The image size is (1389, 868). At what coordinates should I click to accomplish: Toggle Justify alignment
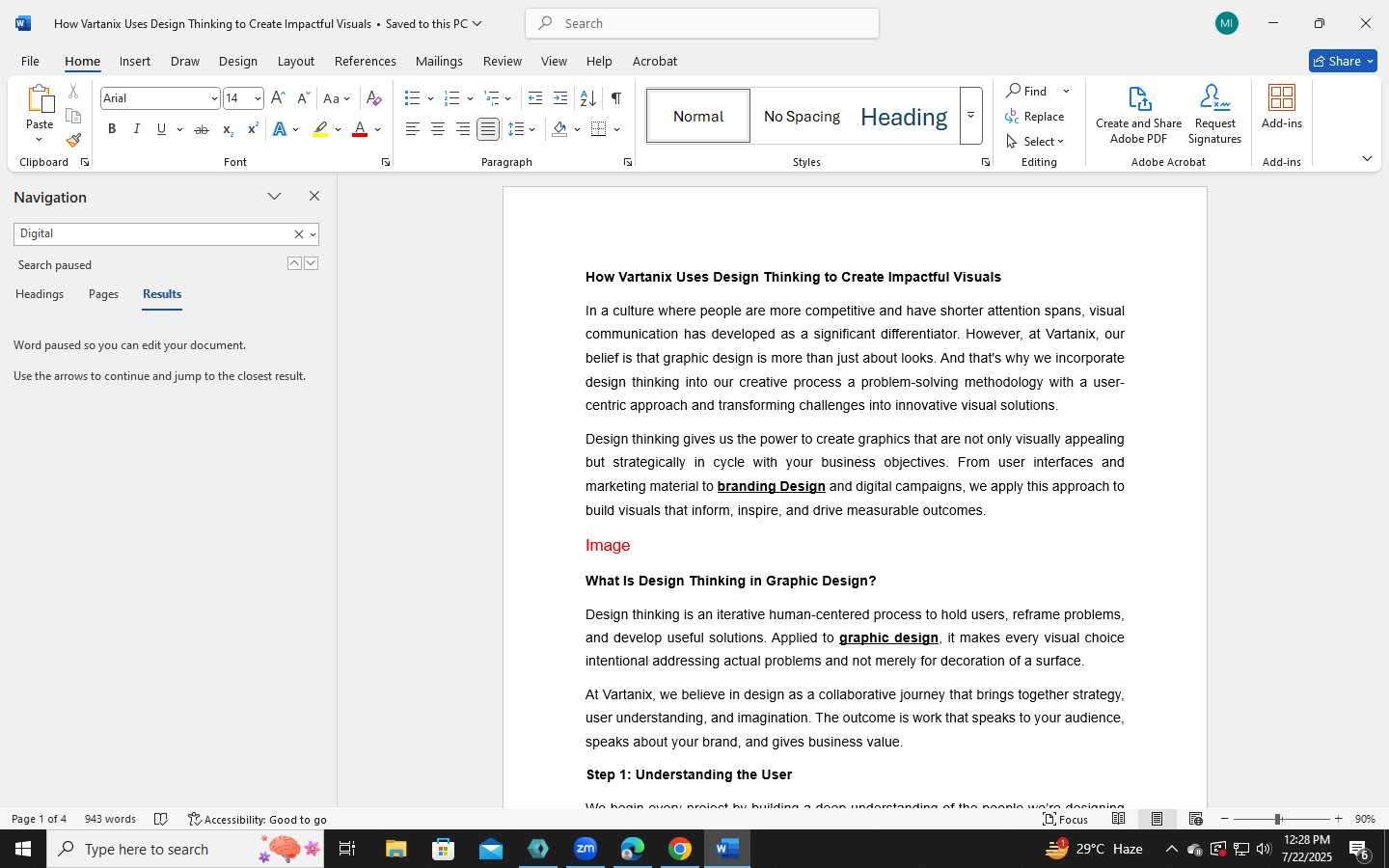tap(488, 129)
